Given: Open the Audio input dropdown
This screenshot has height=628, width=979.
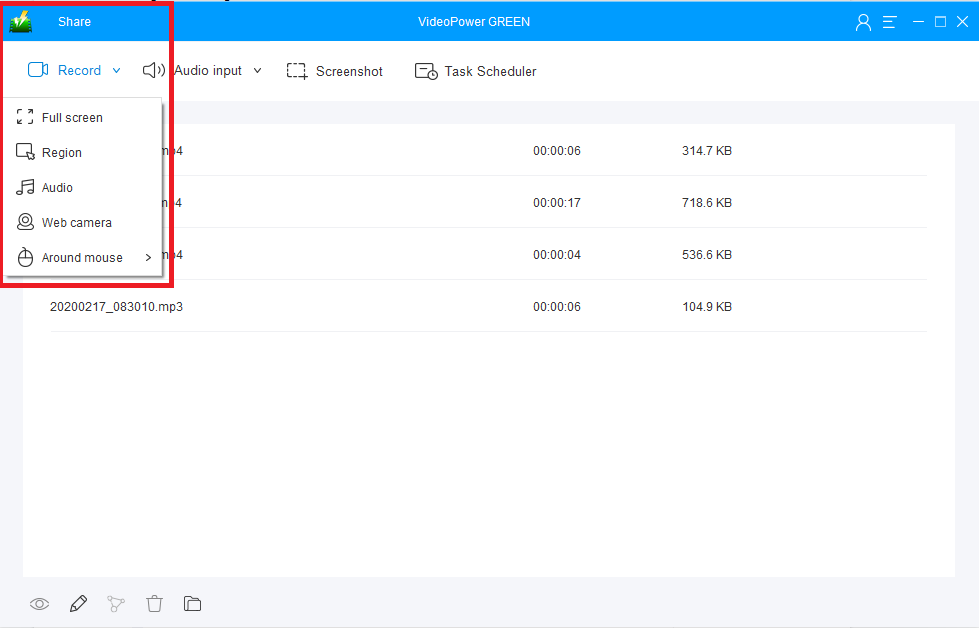Looking at the screenshot, I should point(258,70).
